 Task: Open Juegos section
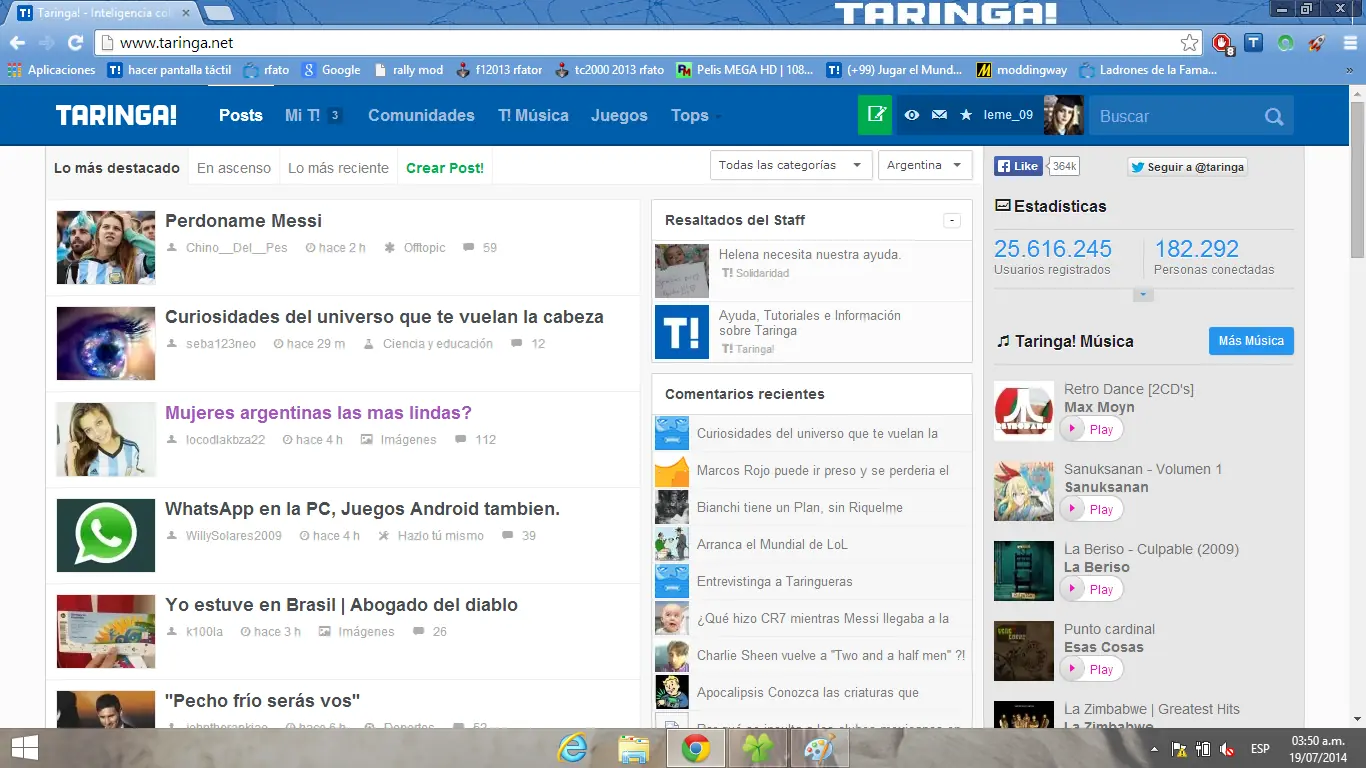619,115
